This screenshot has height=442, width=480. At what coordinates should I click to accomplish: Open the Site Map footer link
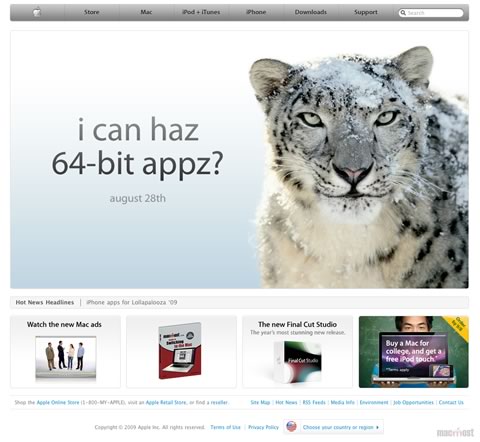[260, 402]
